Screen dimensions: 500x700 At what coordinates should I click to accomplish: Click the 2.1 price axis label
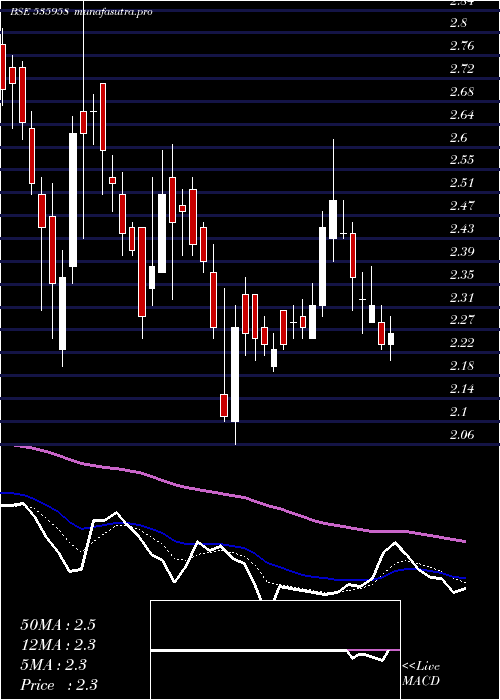pyautogui.click(x=458, y=411)
